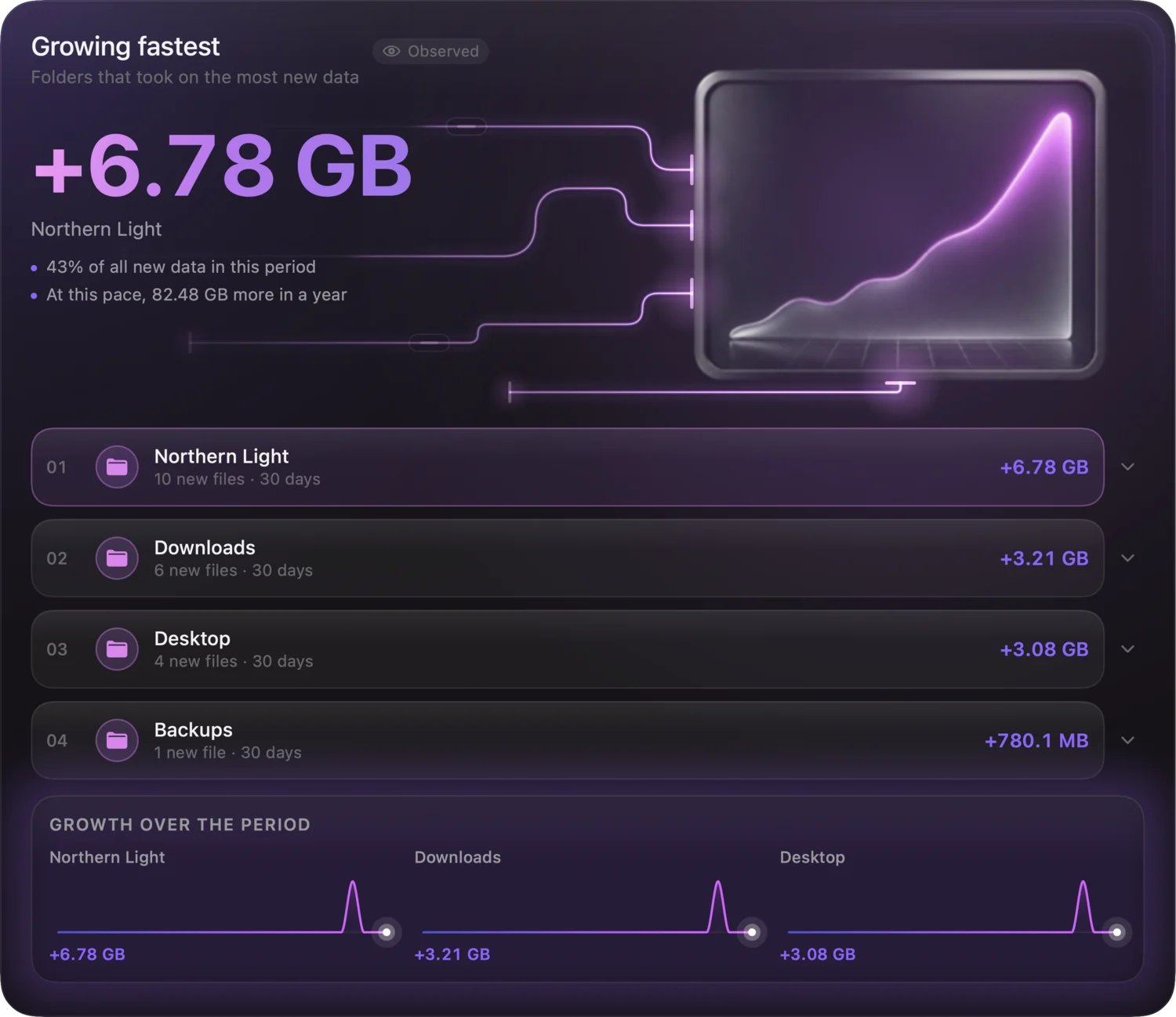Click the large growth chart thumbnail
Image resolution: width=1176 pixels, height=1017 pixels.
(x=899, y=225)
